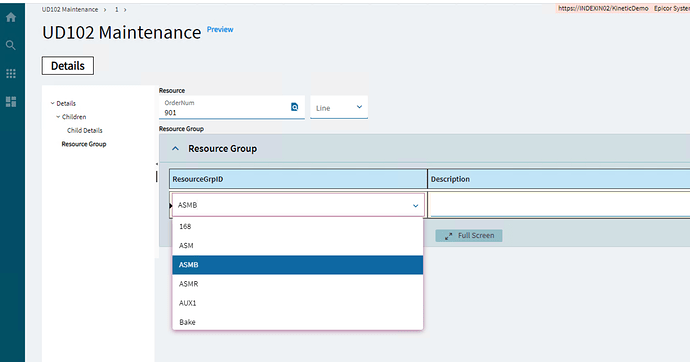Open the apps grid menu icon
690x362 pixels.
[x=11, y=73]
